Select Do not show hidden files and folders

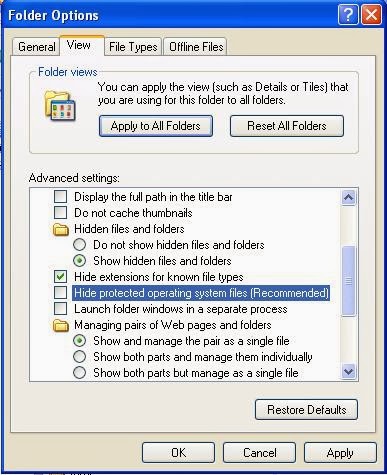79,245
